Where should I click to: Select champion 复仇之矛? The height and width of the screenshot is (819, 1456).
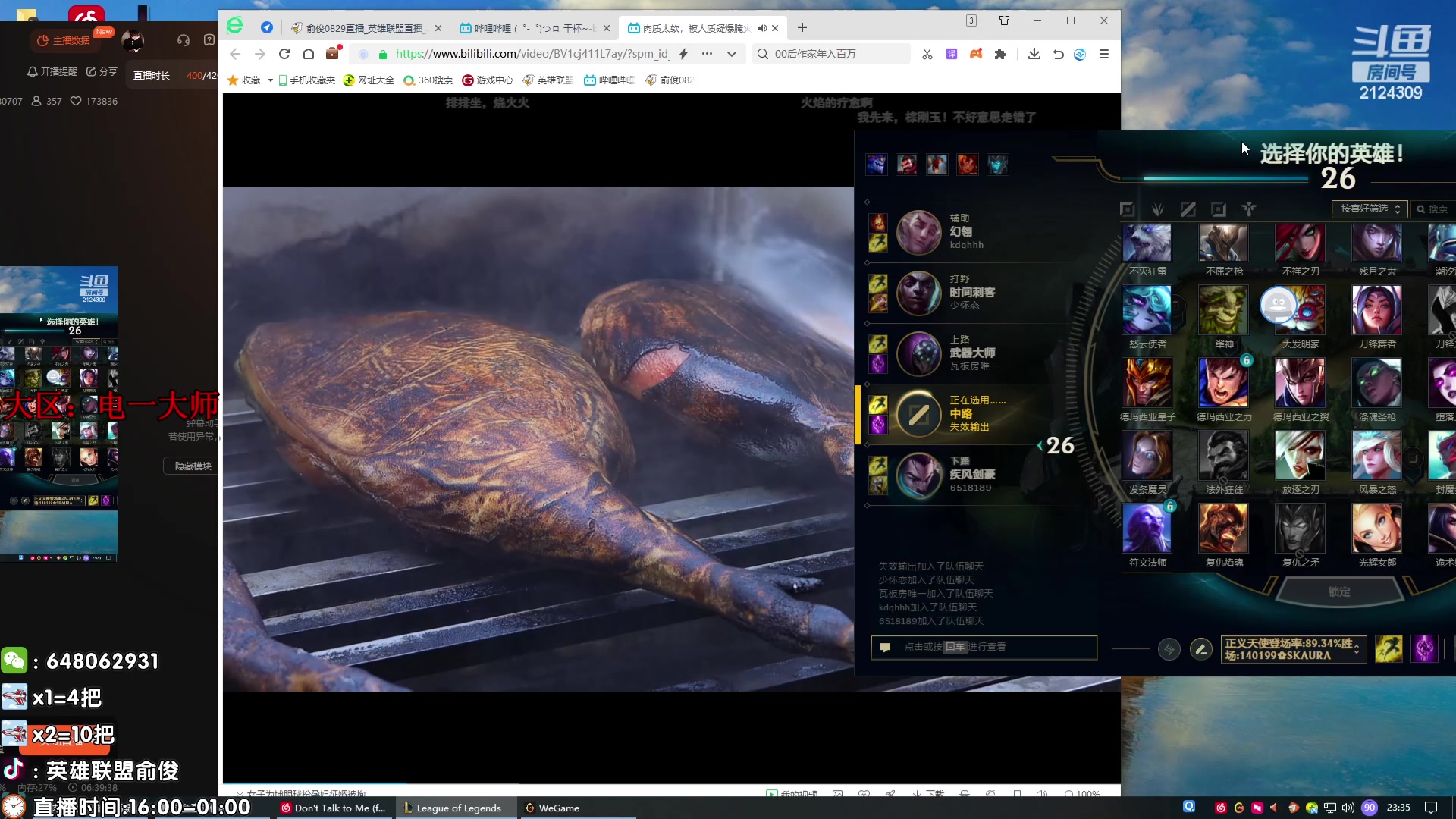1300,529
